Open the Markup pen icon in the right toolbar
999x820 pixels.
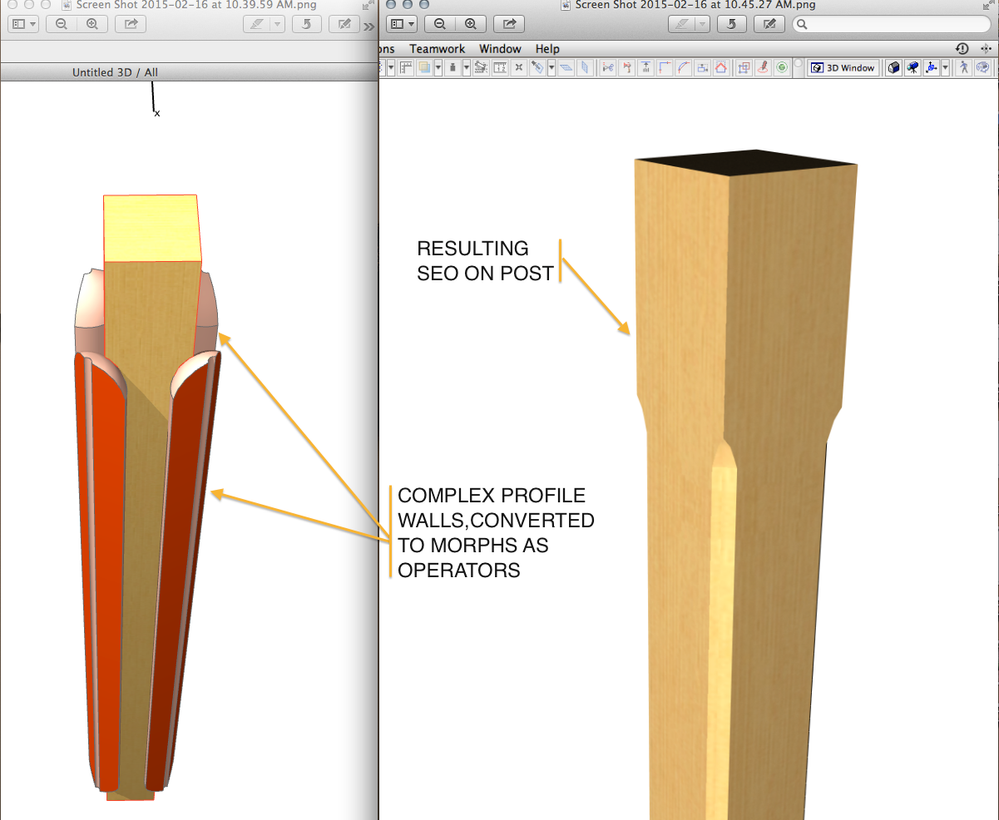pos(770,24)
